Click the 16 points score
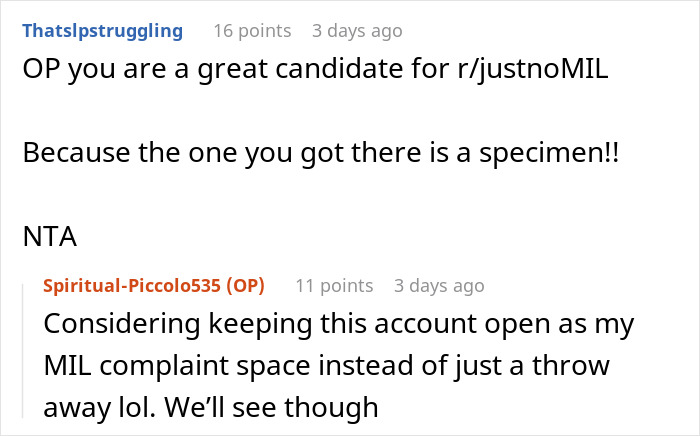 coord(250,30)
